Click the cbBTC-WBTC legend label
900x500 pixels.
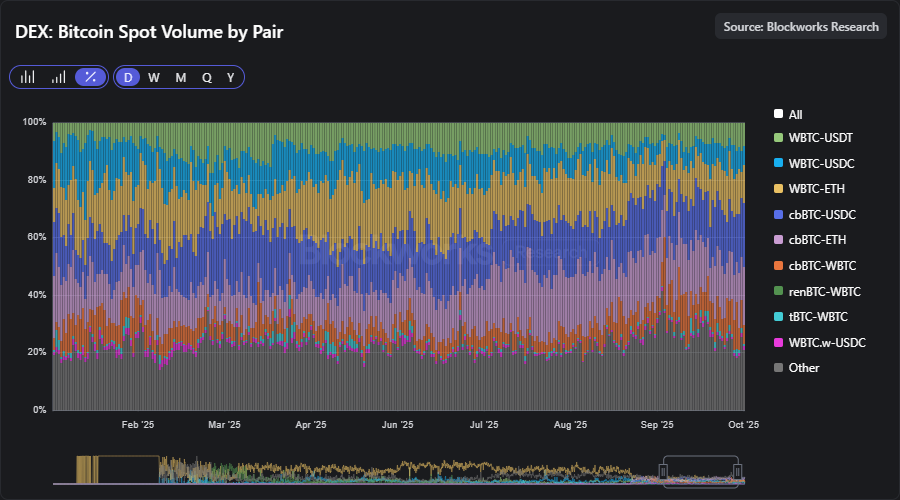[x=823, y=265]
